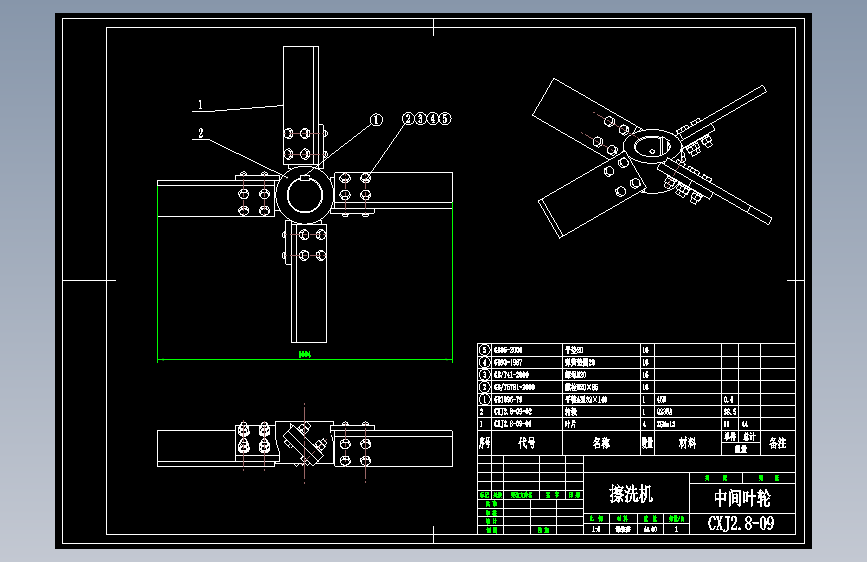Image resolution: width=867 pixels, height=562 pixels.
Task: Click the title text 擦洗机
Action: 631,493
